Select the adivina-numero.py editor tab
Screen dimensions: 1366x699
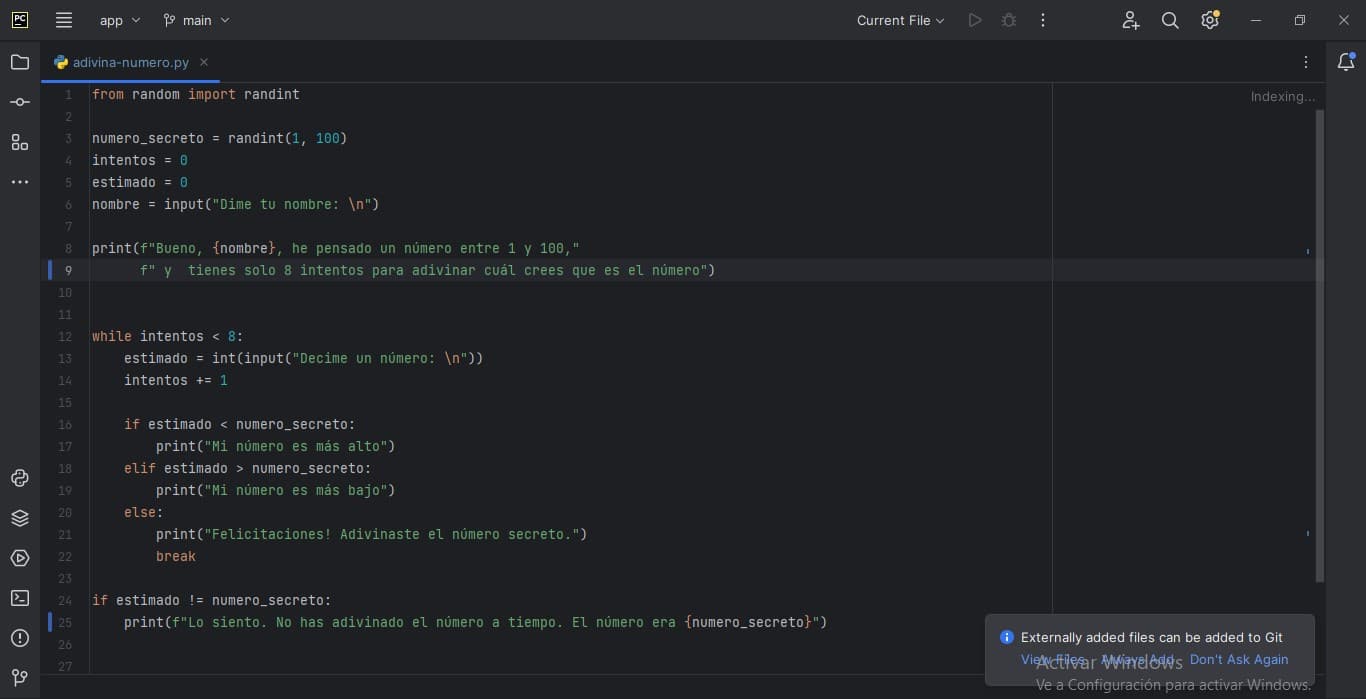(131, 62)
